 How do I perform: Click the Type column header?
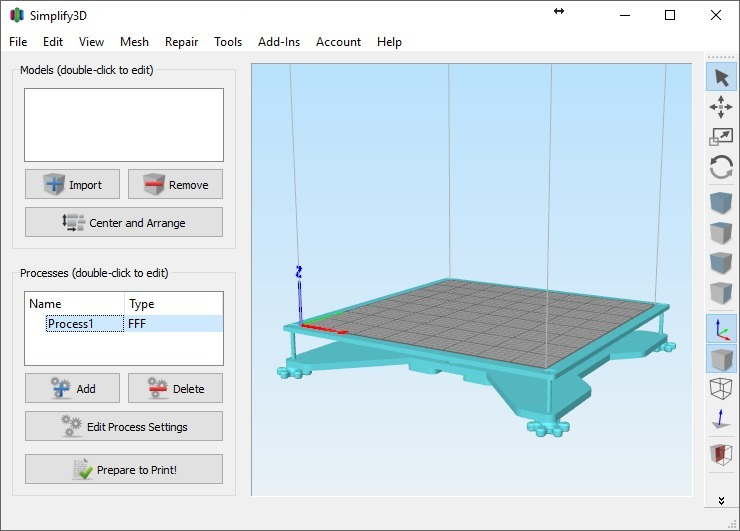click(x=174, y=303)
